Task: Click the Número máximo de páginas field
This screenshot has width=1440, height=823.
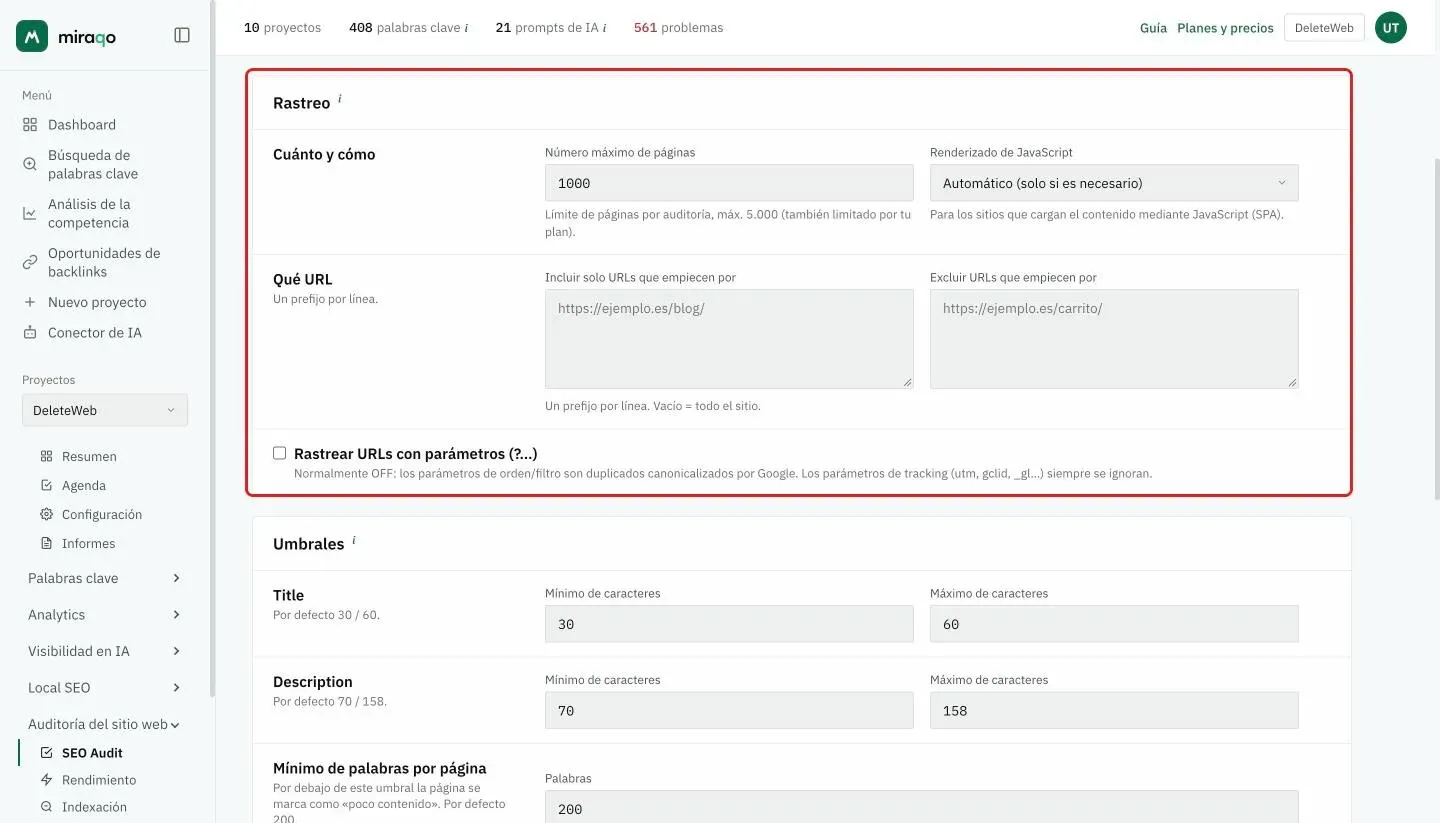Action: 729,183
